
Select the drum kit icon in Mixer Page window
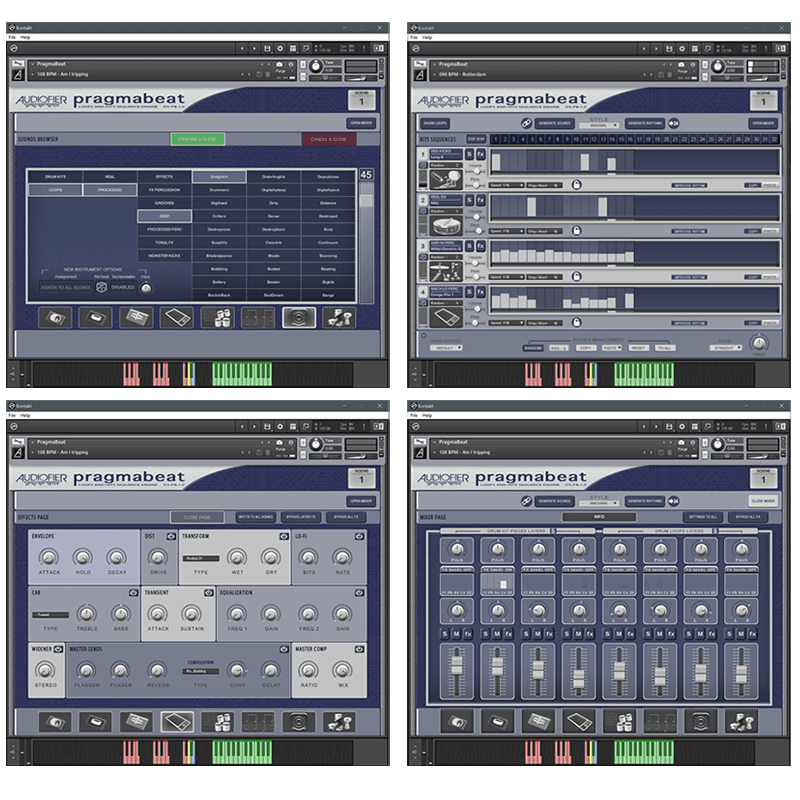click(620, 722)
